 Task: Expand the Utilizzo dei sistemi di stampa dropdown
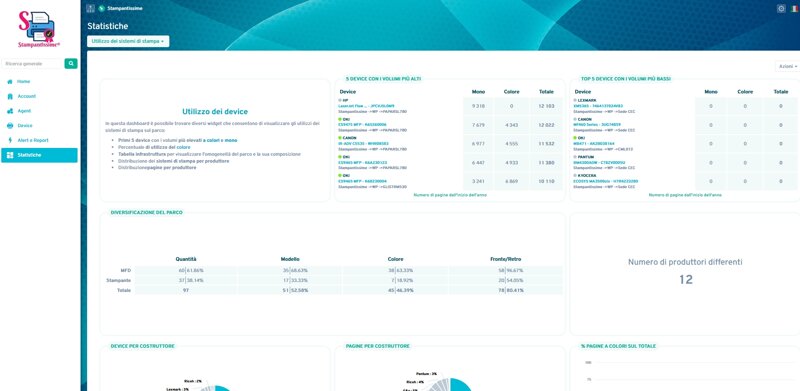pyautogui.click(x=128, y=41)
